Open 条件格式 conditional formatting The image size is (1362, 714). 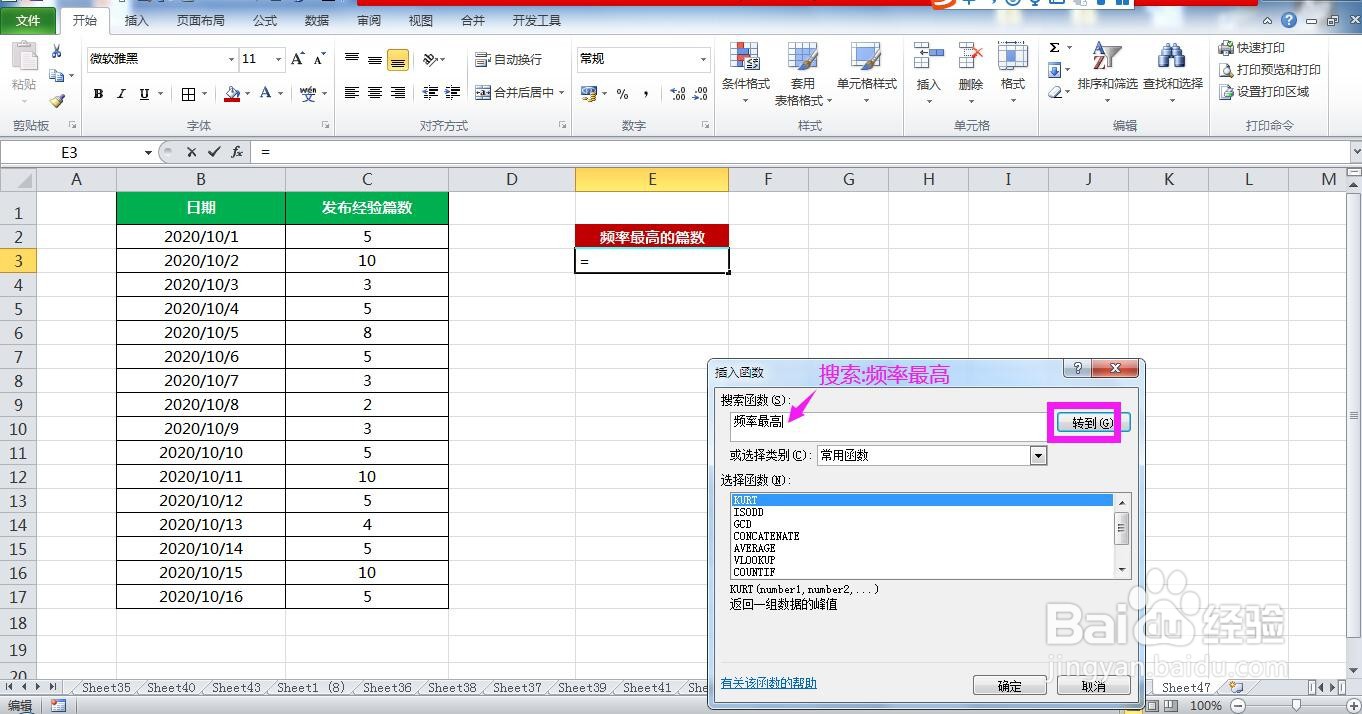click(746, 73)
